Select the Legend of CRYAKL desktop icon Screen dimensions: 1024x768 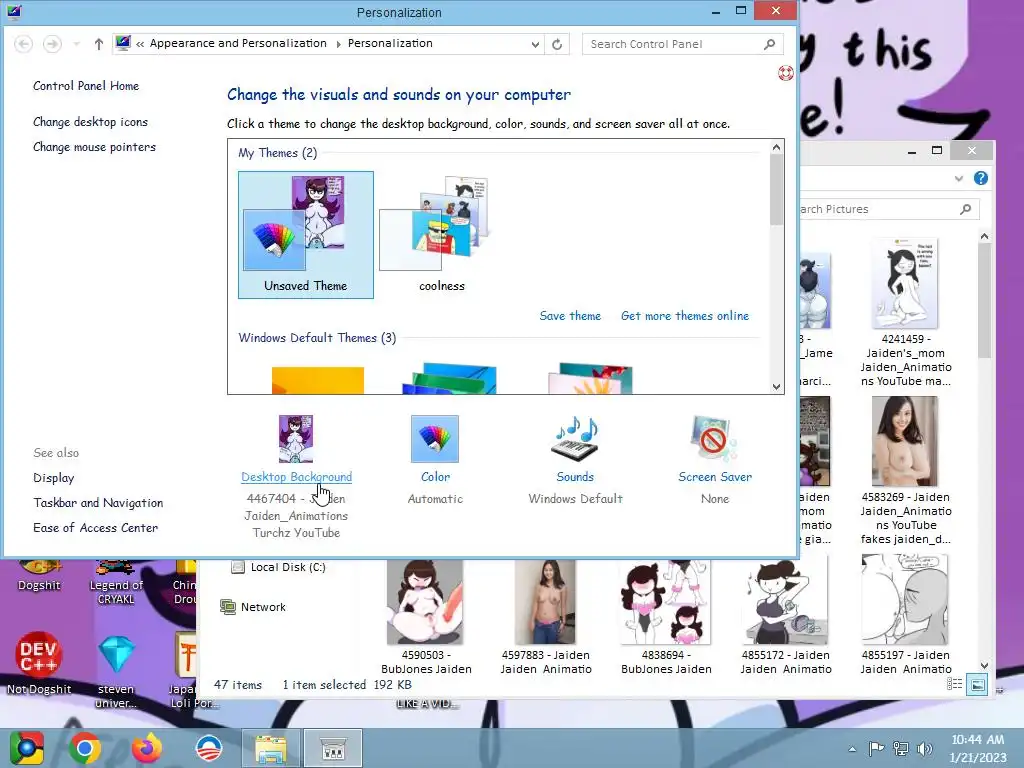(116, 583)
